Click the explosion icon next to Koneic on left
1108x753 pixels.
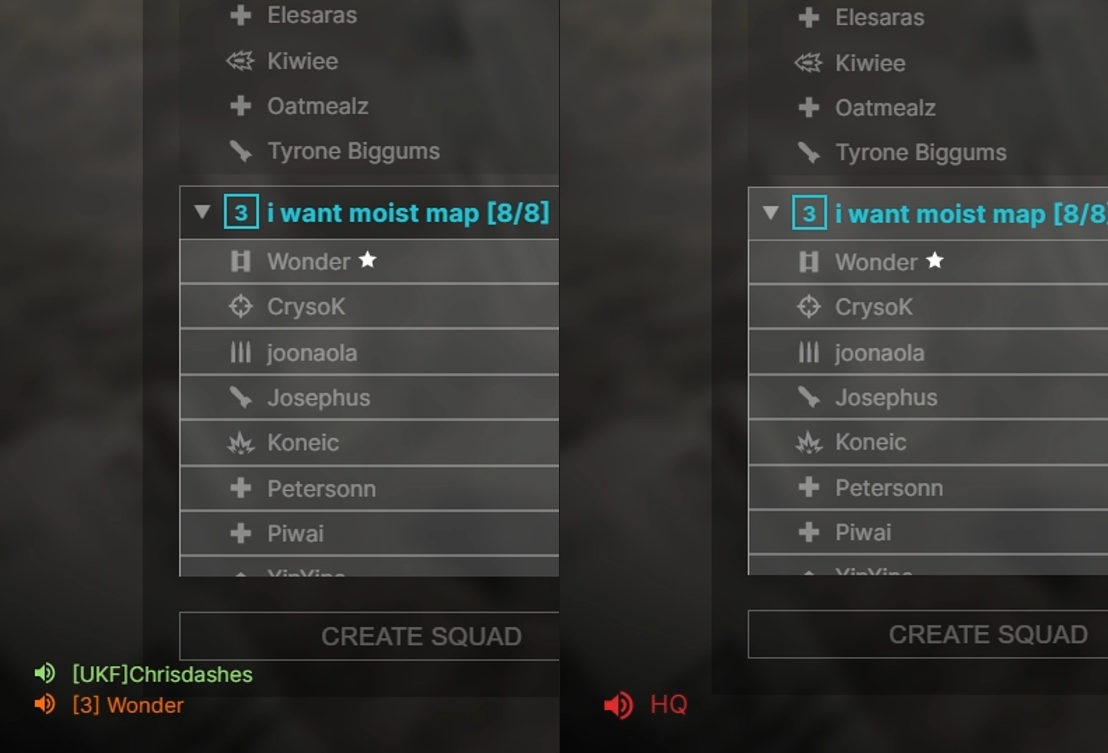point(241,443)
